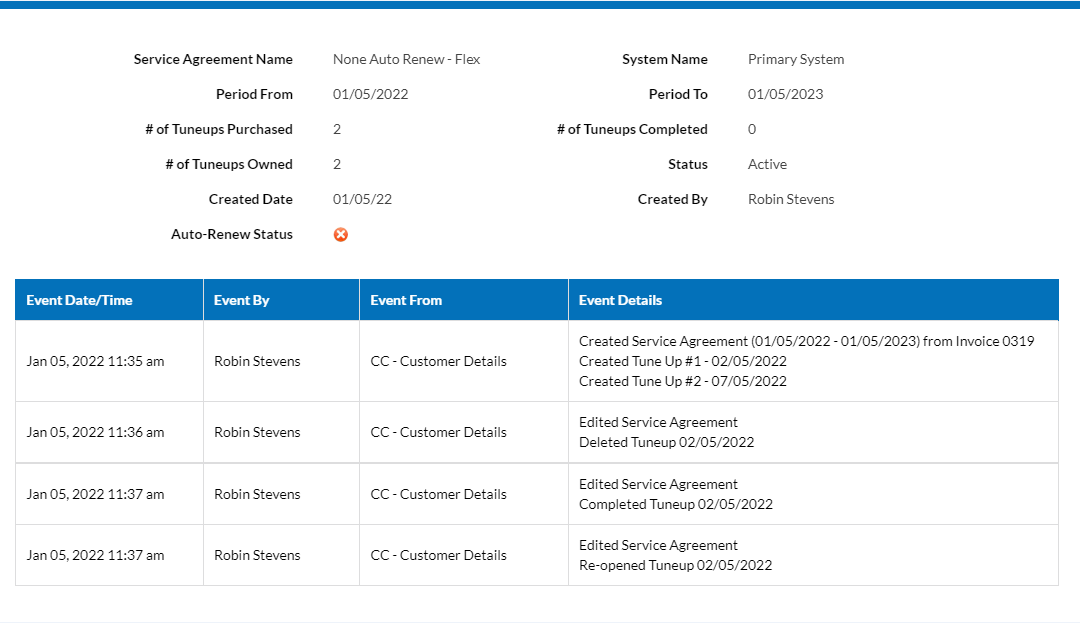The height and width of the screenshot is (623, 1080).
Task: Click the agreement name None Auto Renew - Flex
Action: click(406, 59)
